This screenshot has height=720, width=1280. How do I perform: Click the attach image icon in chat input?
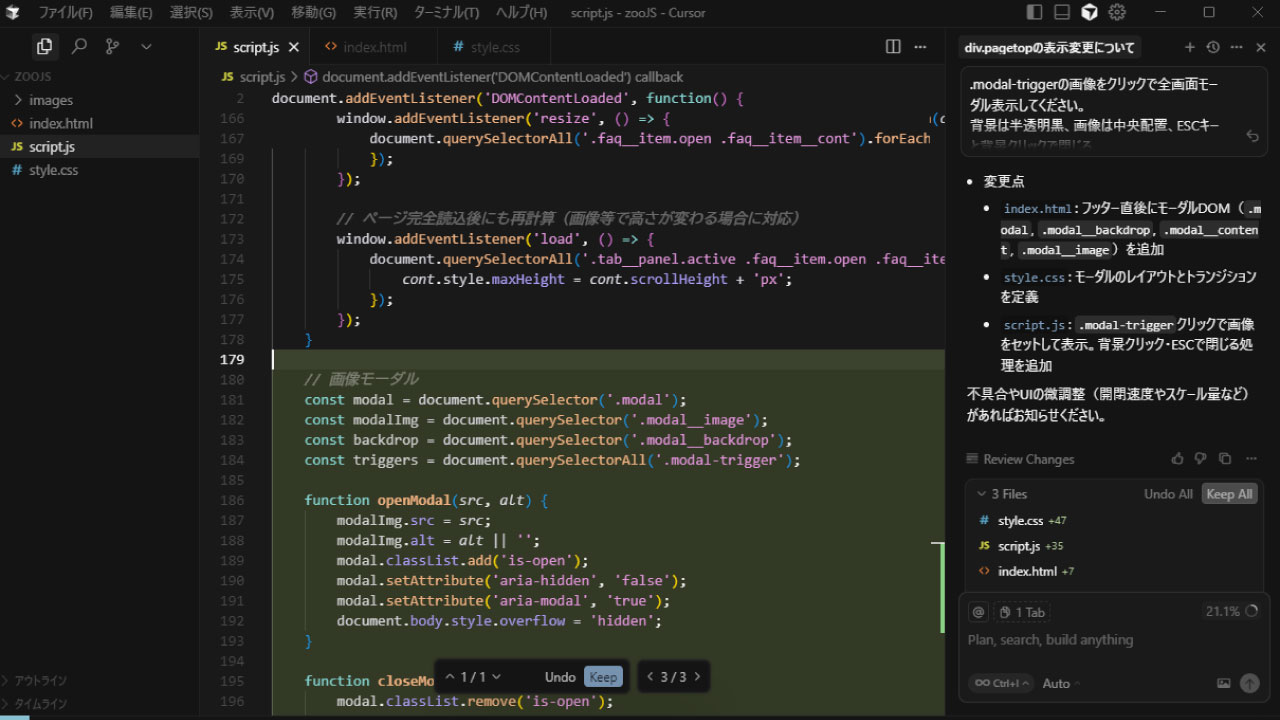[x=1224, y=683]
